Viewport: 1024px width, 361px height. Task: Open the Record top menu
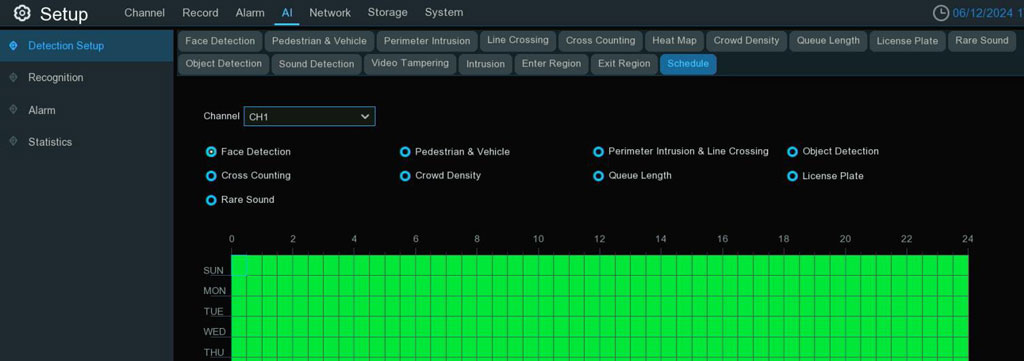click(x=200, y=12)
